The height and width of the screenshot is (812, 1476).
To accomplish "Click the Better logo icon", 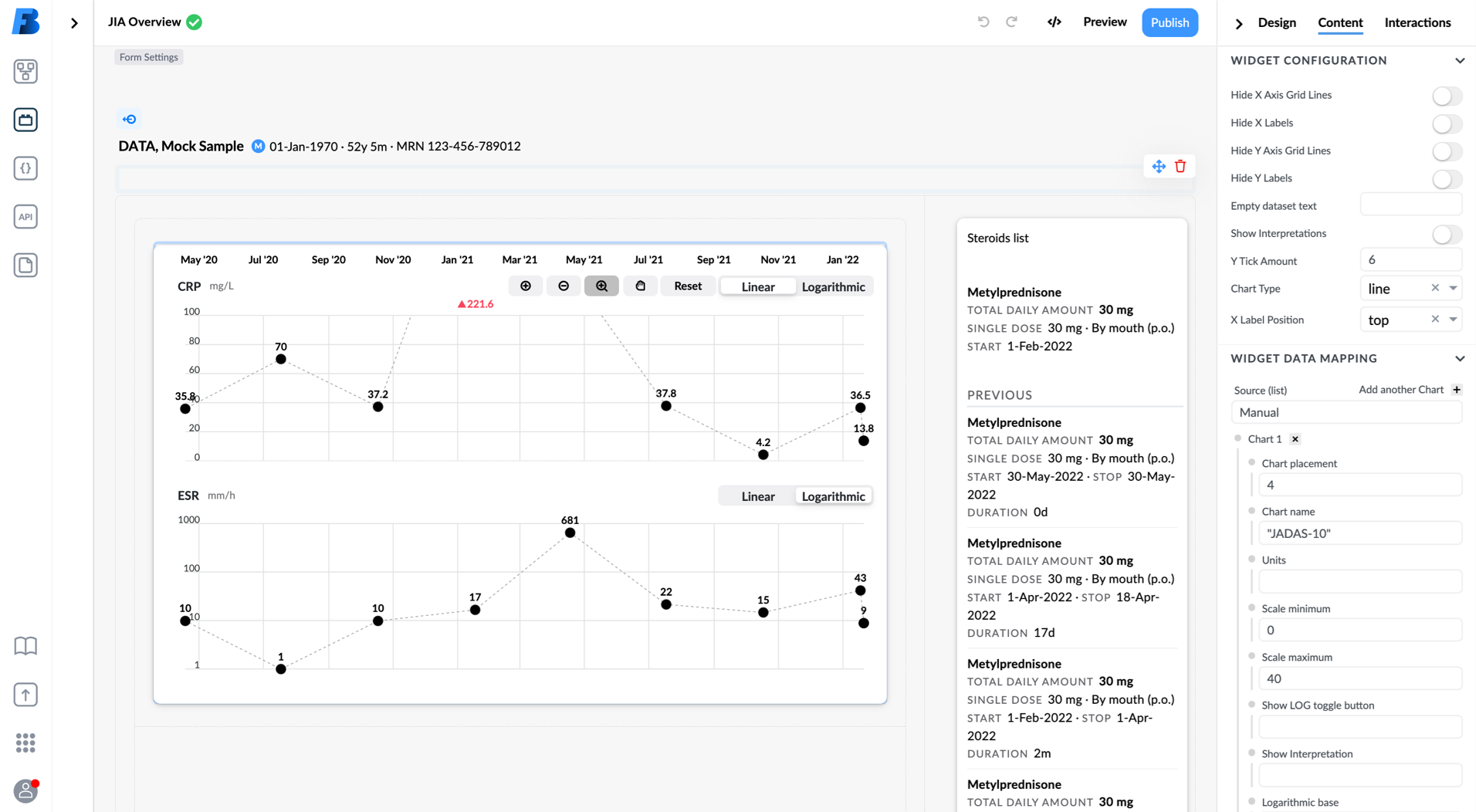I will pos(25,22).
